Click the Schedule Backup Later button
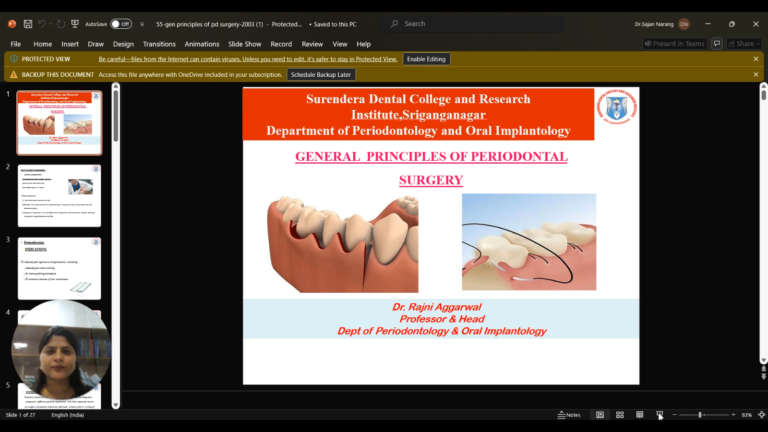768x432 pixels. coord(321,74)
